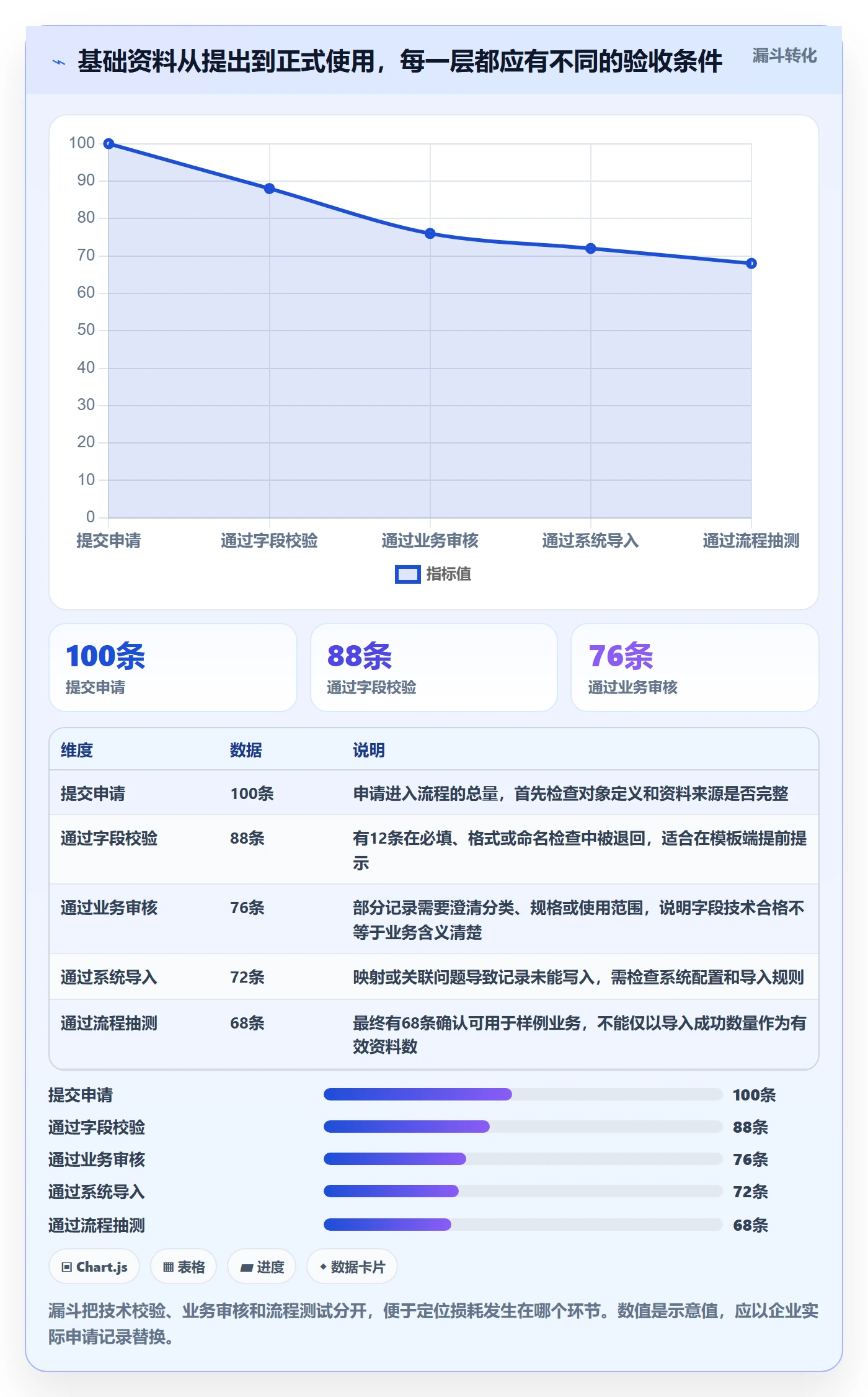Click the y-axis value 100
This screenshot has height=1397, width=868.
point(82,143)
